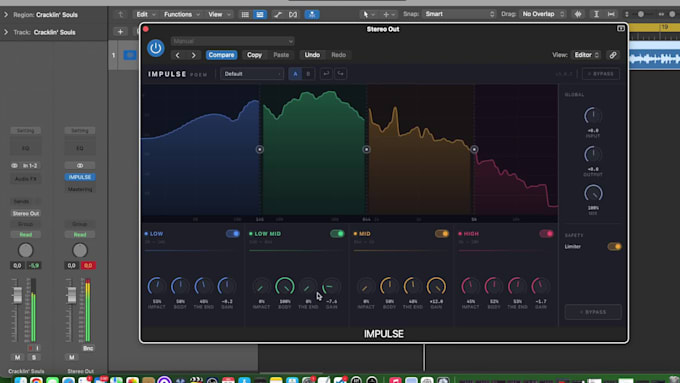Click track one's region icon
This screenshot has width=680, height=383.
[130, 55]
